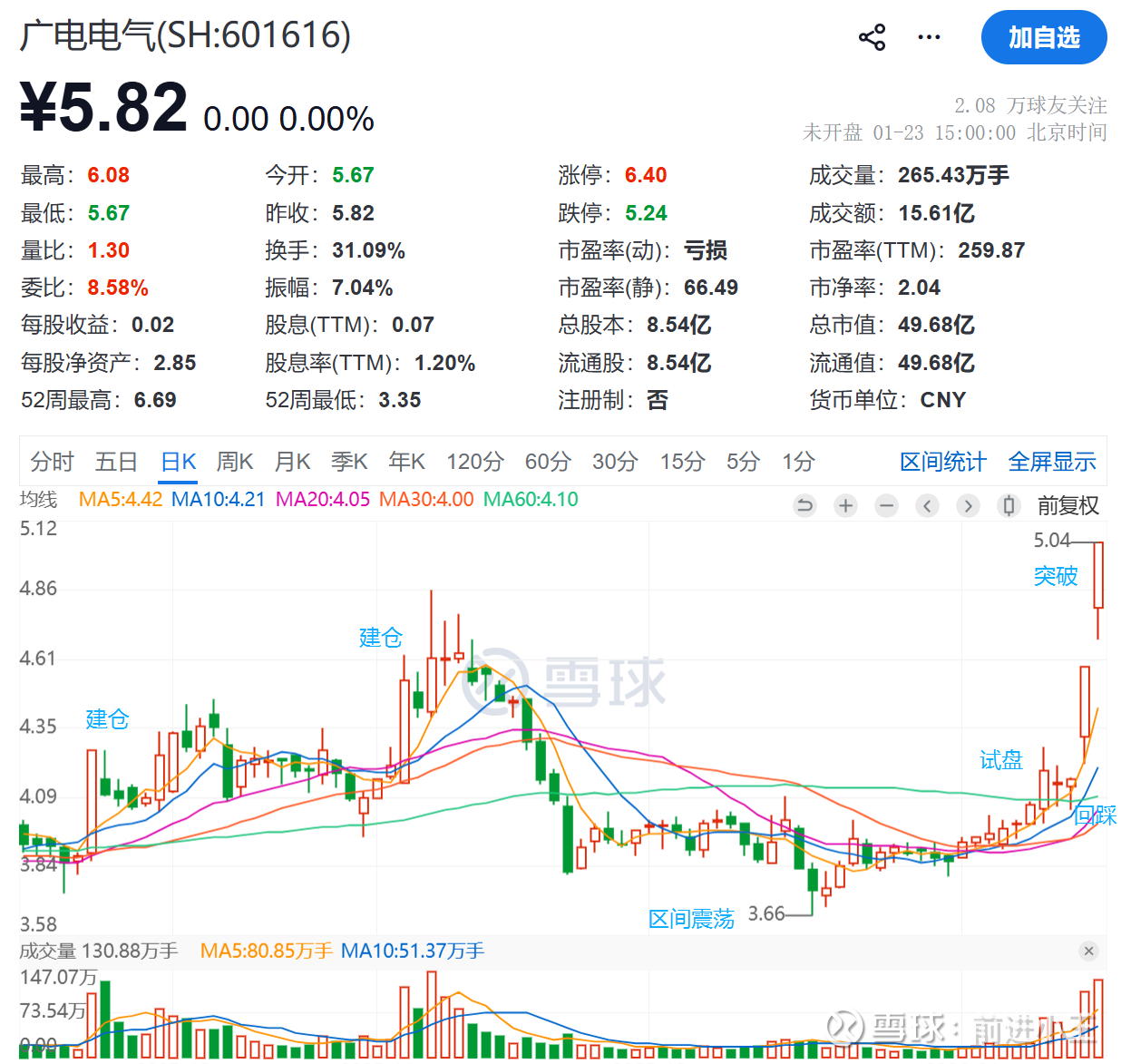Click the stock title 广电电气(SH:601616)
Viewport: 1131px width, 1064px height.
pyautogui.click(x=185, y=35)
